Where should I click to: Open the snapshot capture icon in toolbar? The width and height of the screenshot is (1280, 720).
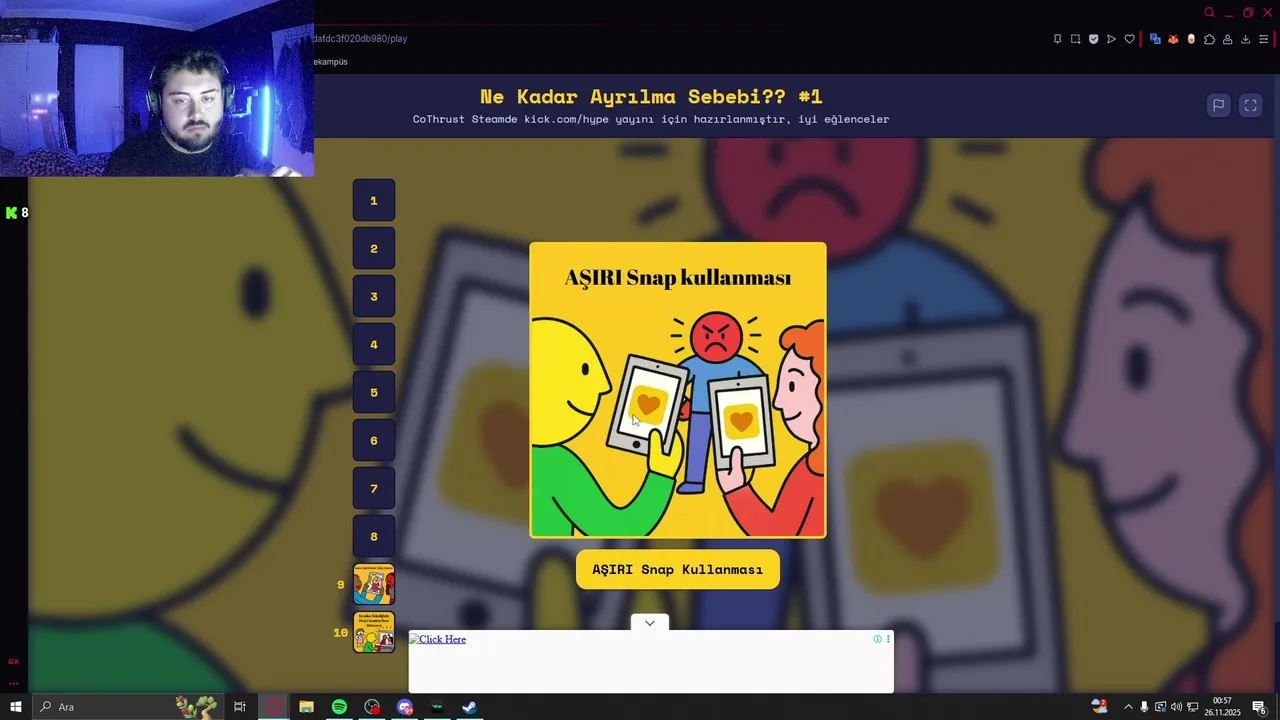pos(1075,39)
